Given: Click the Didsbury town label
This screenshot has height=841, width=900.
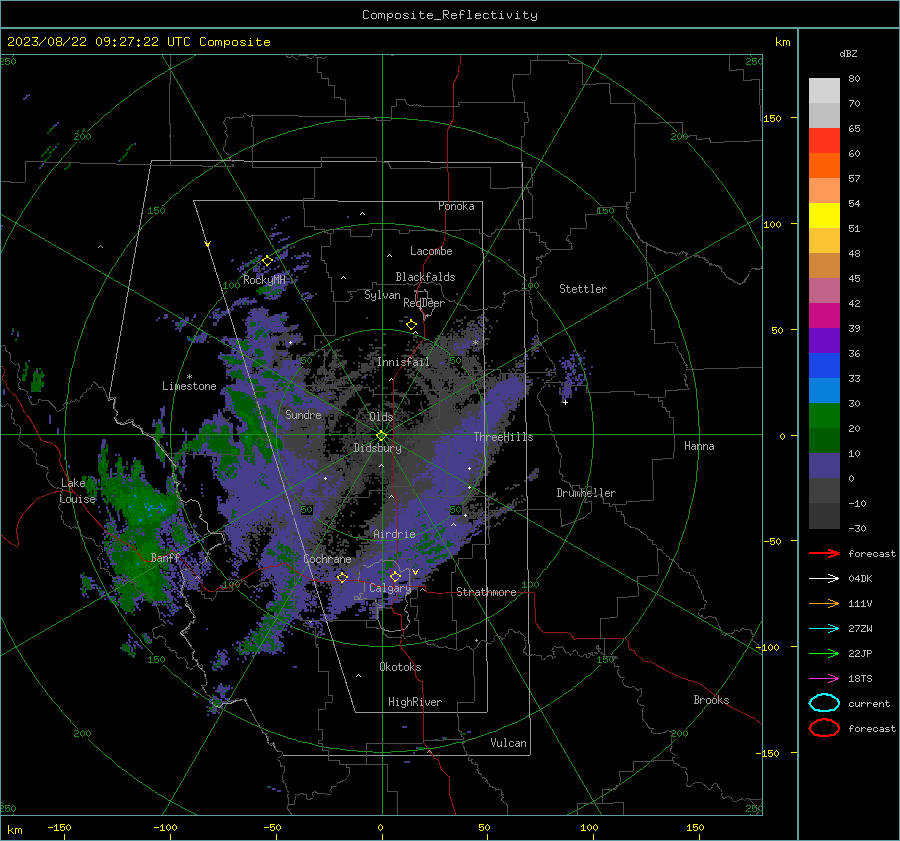Looking at the screenshot, I should point(377,448).
